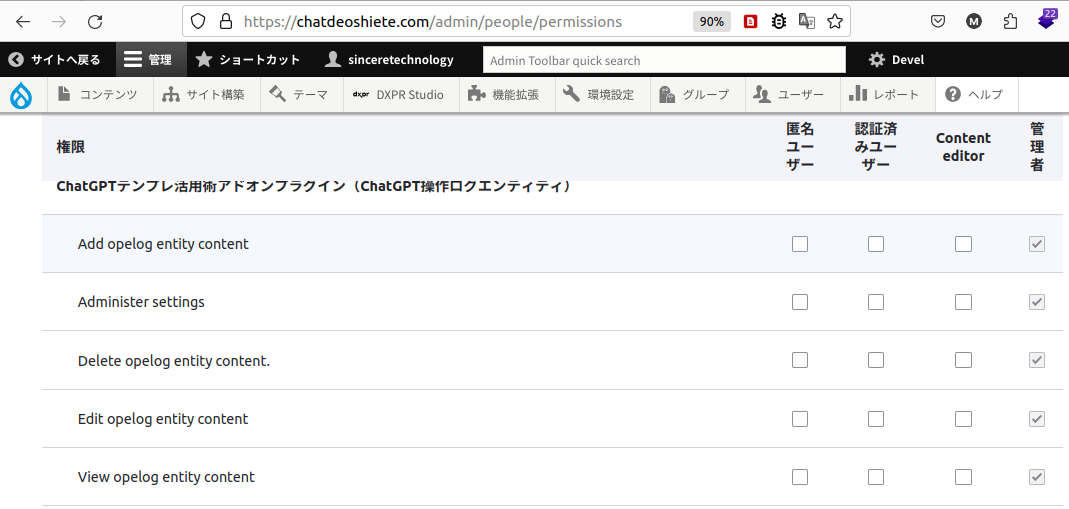Check Add opelog entity content for Content editor

[963, 244]
